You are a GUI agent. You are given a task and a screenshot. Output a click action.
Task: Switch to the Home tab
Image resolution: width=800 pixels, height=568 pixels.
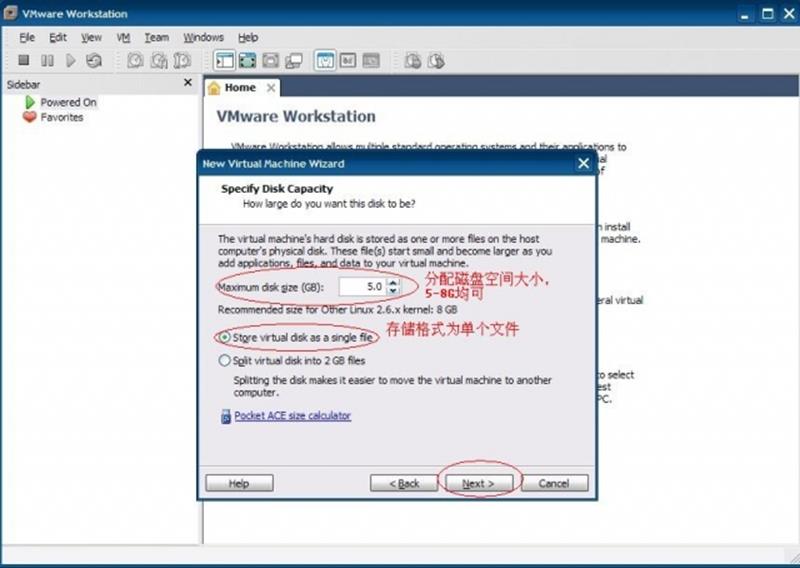240,88
